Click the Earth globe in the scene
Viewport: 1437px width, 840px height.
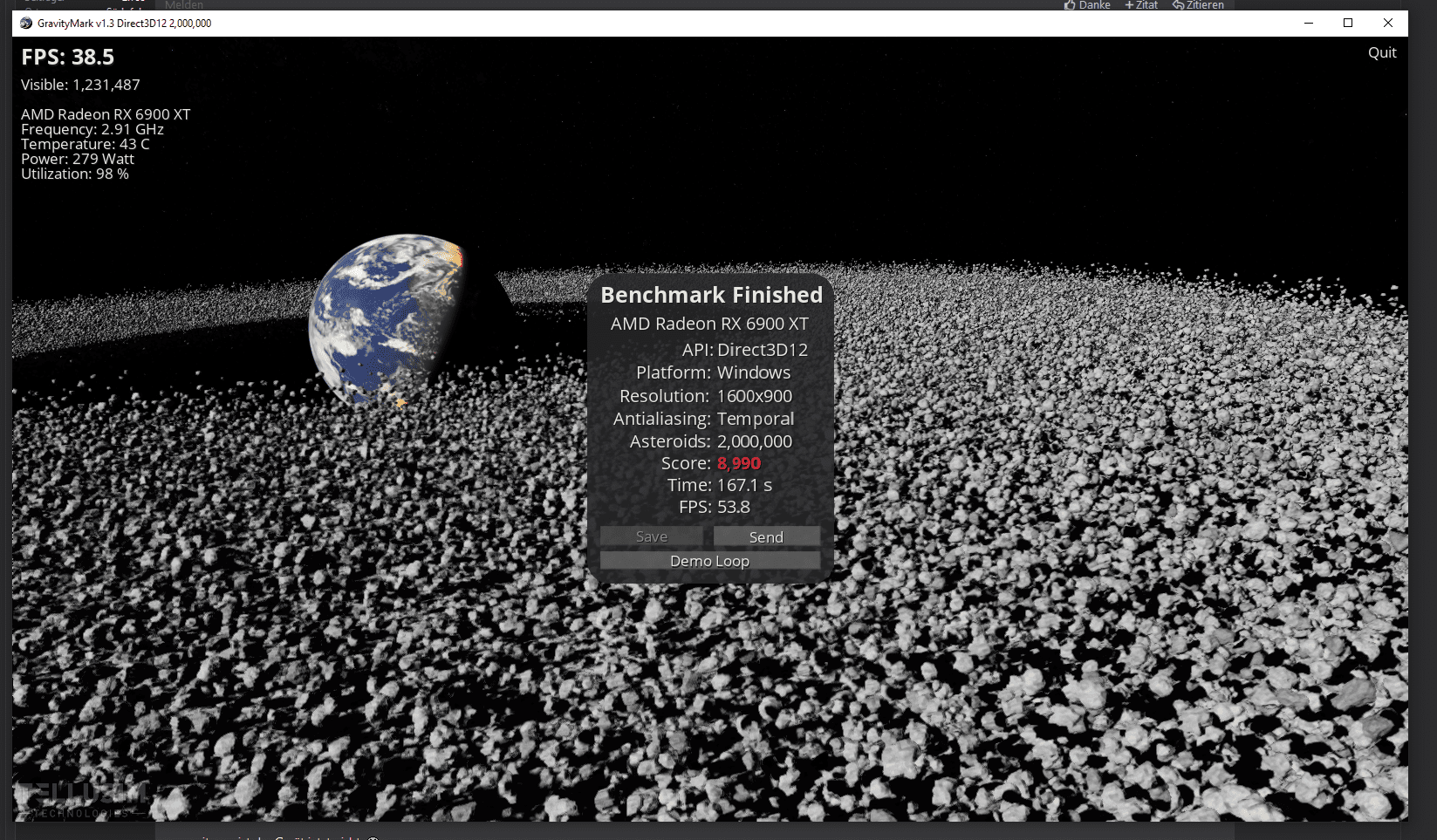(x=388, y=319)
